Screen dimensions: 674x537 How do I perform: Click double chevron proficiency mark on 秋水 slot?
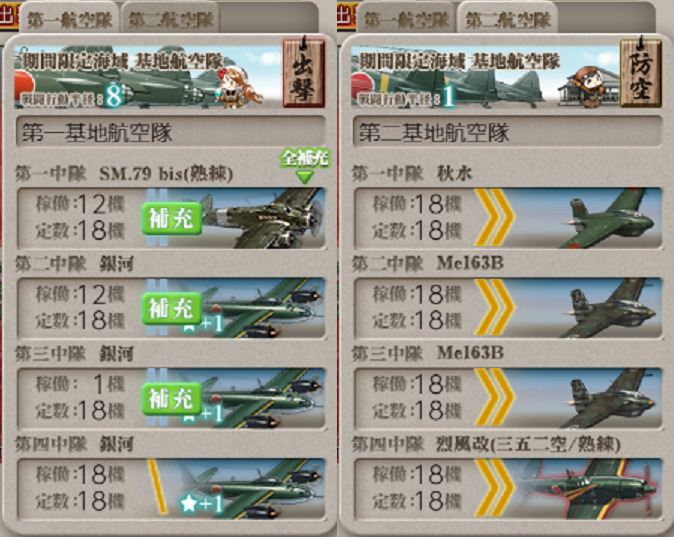[493, 218]
